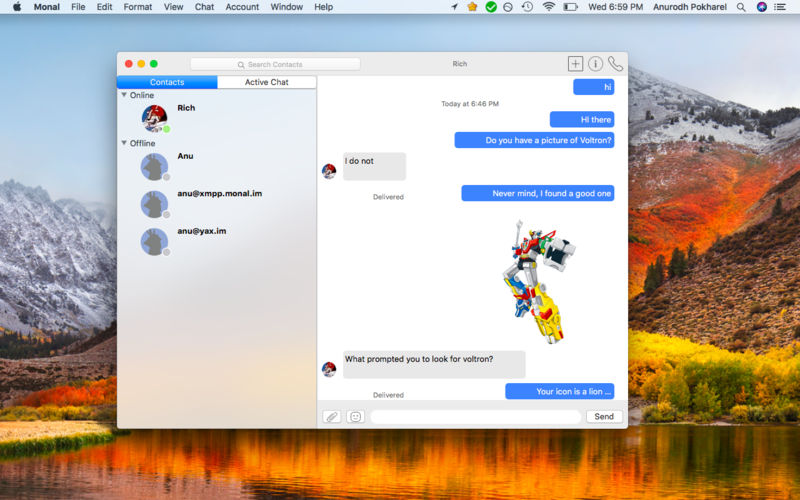The image size is (800, 500).
Task: Click the "Today at 6:46 PM" timestamp
Action: click(x=470, y=104)
